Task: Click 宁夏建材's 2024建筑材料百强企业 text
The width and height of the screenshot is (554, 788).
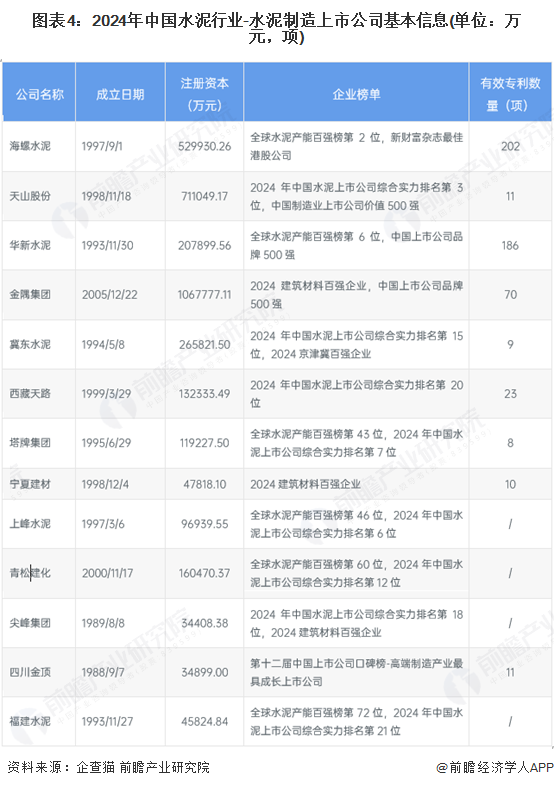Action: click(305, 484)
